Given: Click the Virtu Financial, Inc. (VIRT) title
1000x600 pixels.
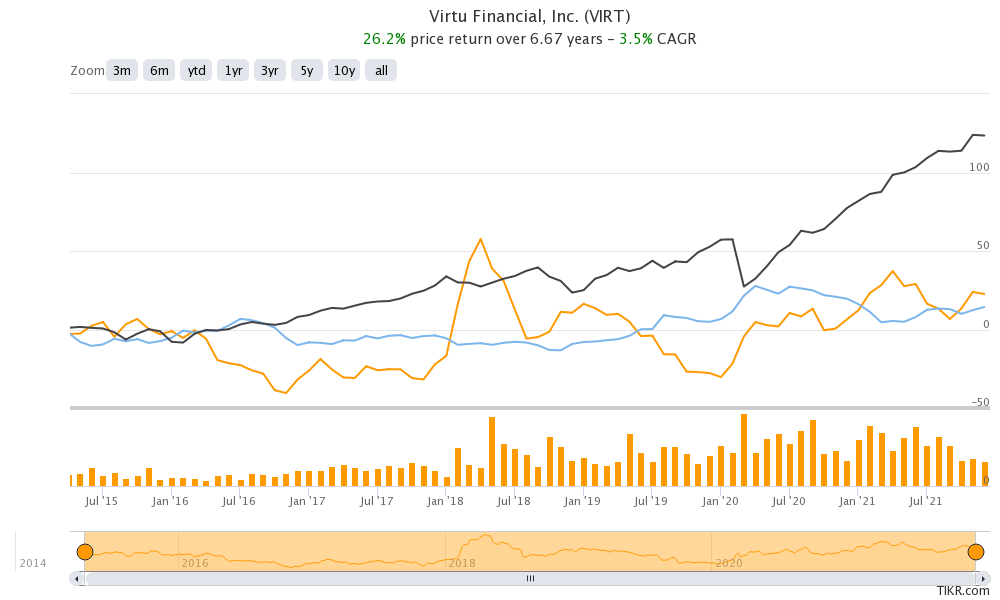Looking at the screenshot, I should [529, 16].
